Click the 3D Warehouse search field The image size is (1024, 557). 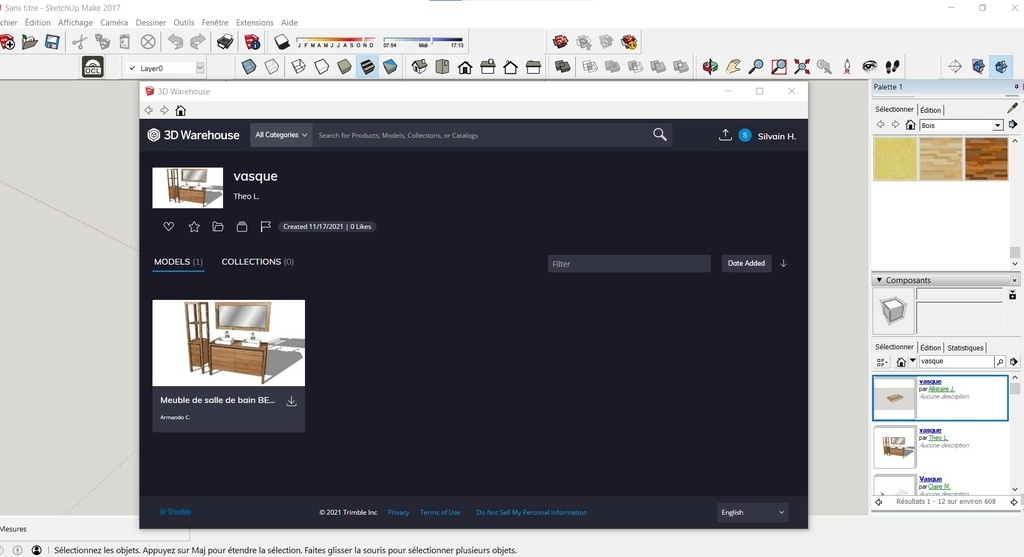(480, 135)
